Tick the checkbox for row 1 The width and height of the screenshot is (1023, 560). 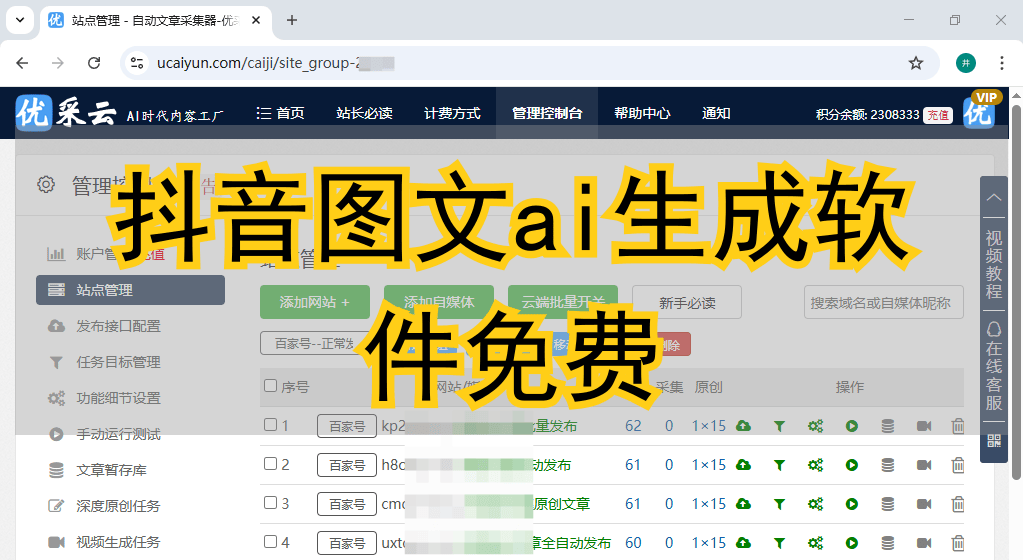(270, 425)
